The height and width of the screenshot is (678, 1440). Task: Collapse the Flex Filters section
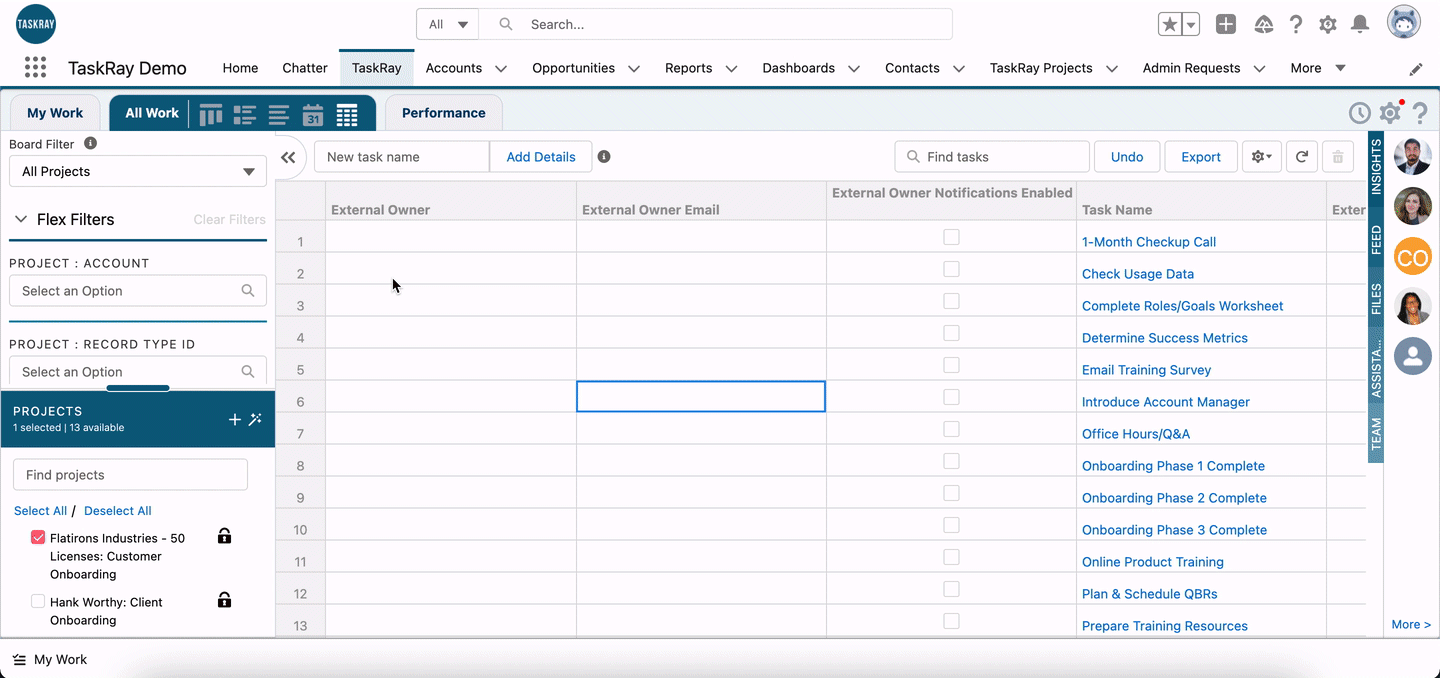click(20, 220)
